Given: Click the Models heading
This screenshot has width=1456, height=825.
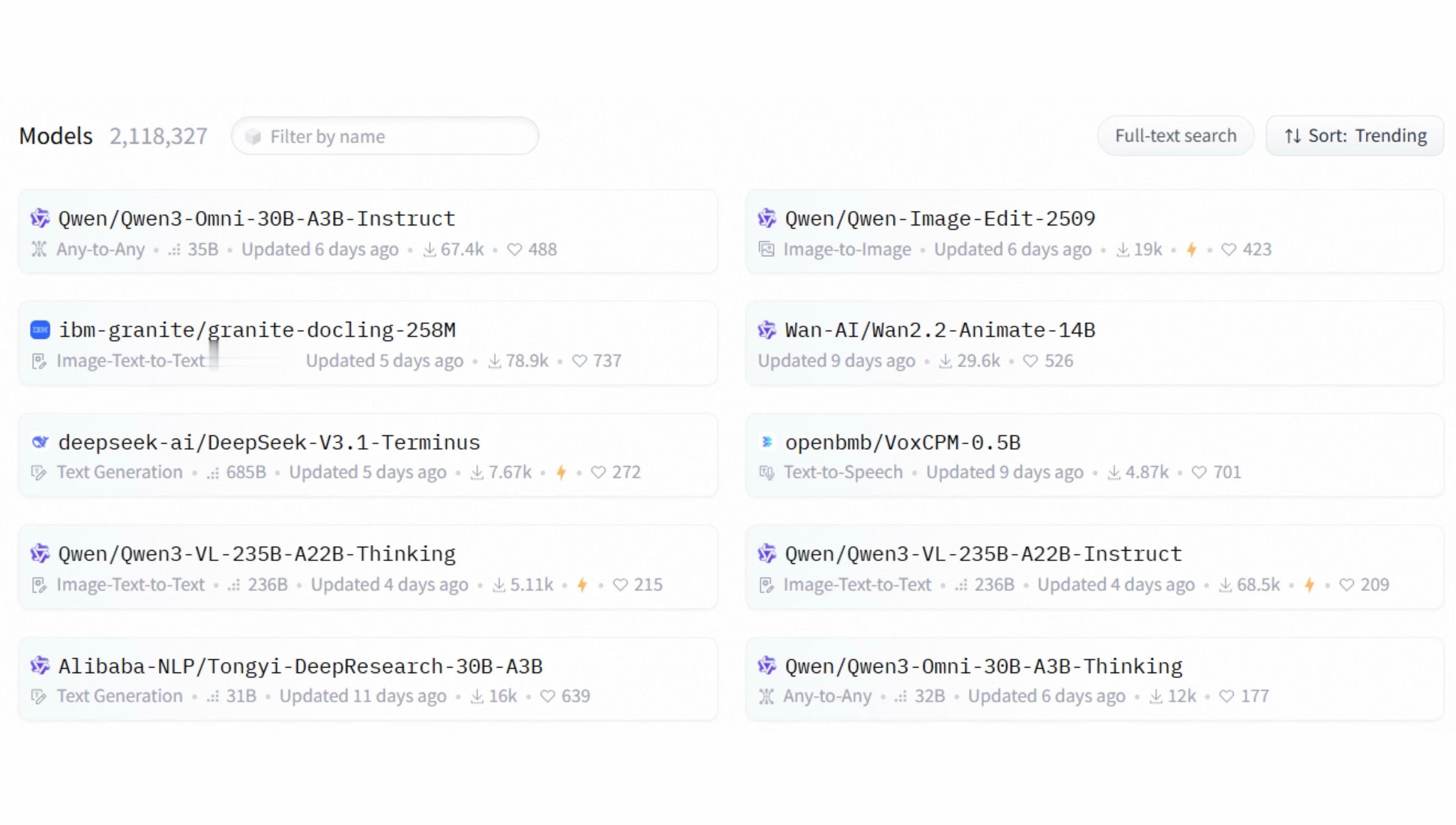Looking at the screenshot, I should click(55, 136).
